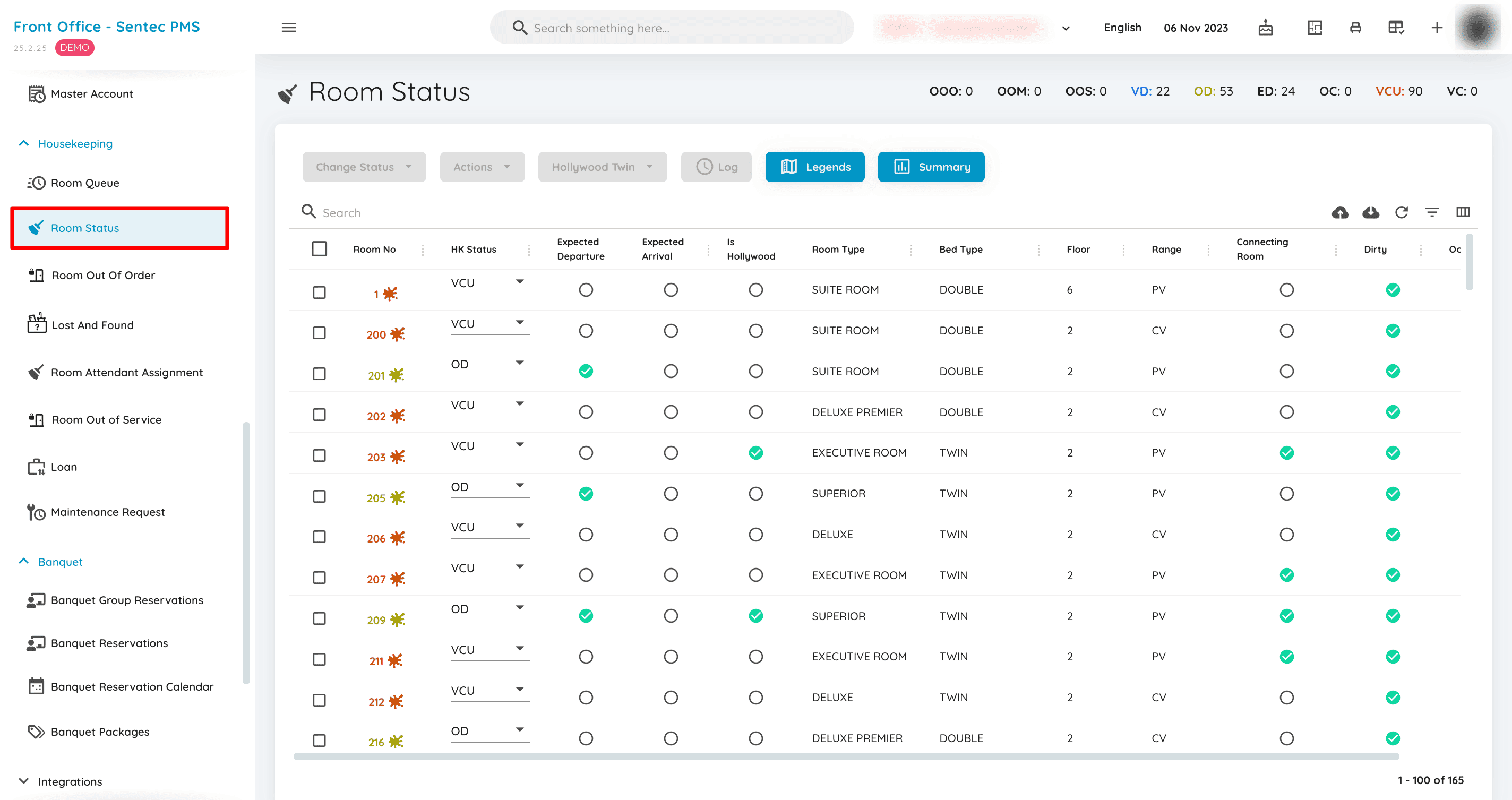
Task: Click the splat icon next to room 201
Action: [x=397, y=375]
